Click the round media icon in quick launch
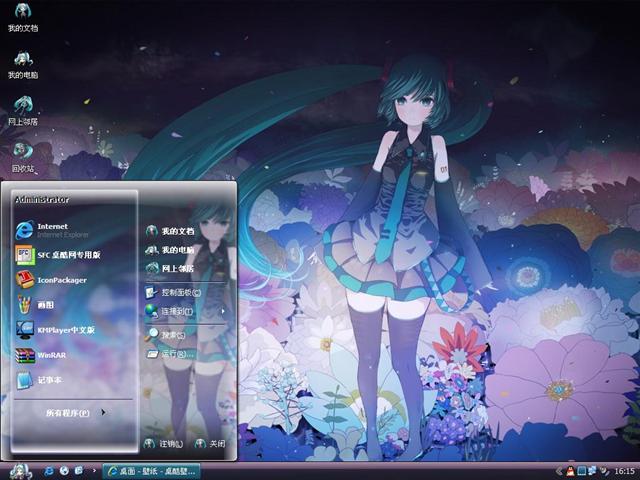The height and width of the screenshot is (480, 640). coord(64,471)
